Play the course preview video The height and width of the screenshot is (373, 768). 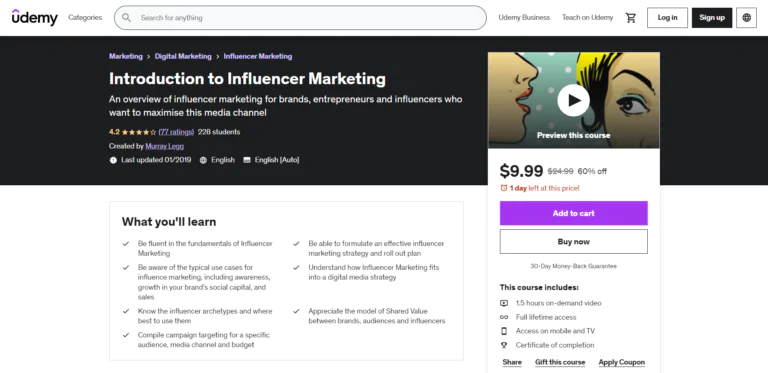coord(573,100)
